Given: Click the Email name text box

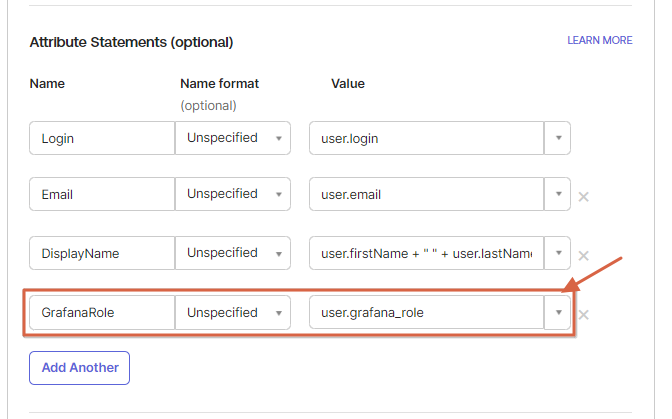Looking at the screenshot, I should tap(101, 195).
